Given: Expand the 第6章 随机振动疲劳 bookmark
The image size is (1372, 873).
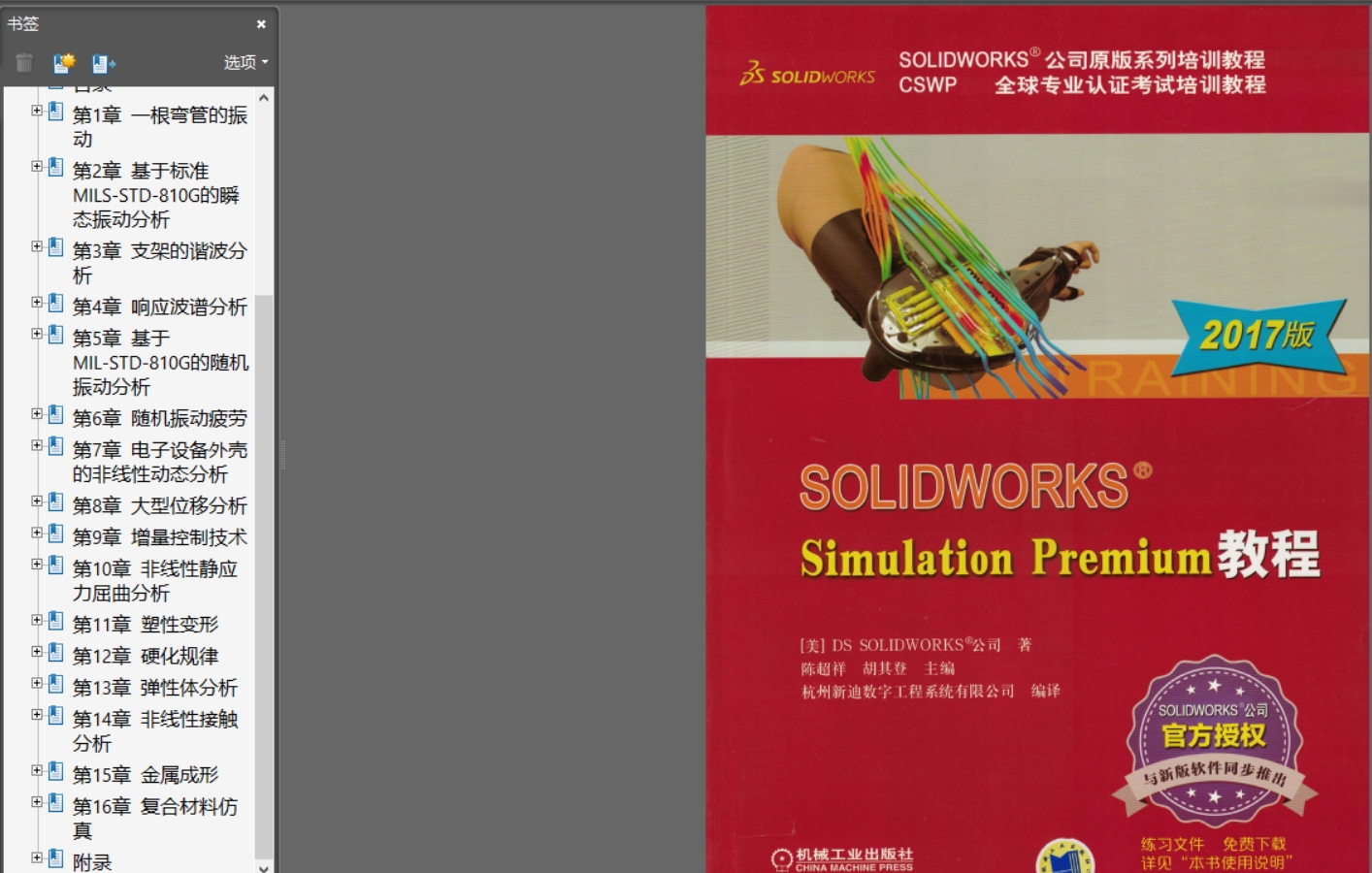Looking at the screenshot, I should (x=37, y=414).
